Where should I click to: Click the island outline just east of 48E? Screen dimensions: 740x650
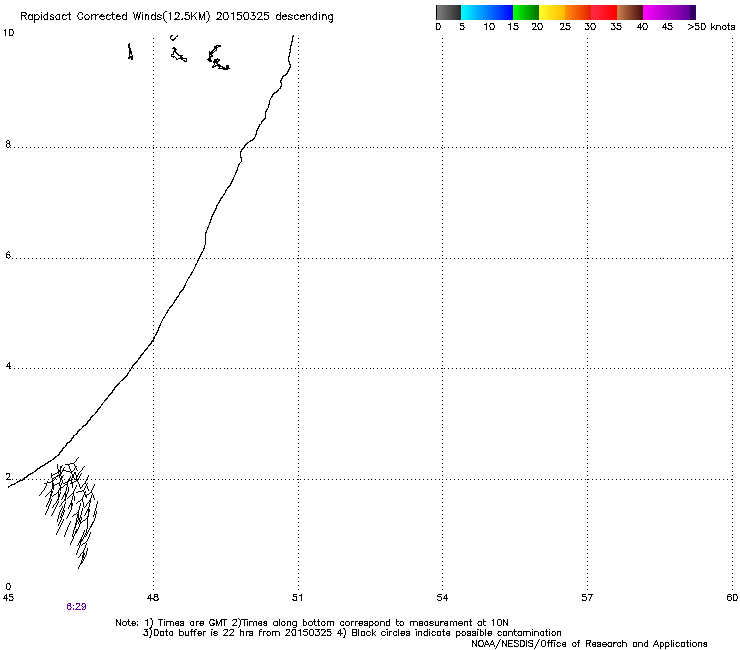tap(179, 55)
